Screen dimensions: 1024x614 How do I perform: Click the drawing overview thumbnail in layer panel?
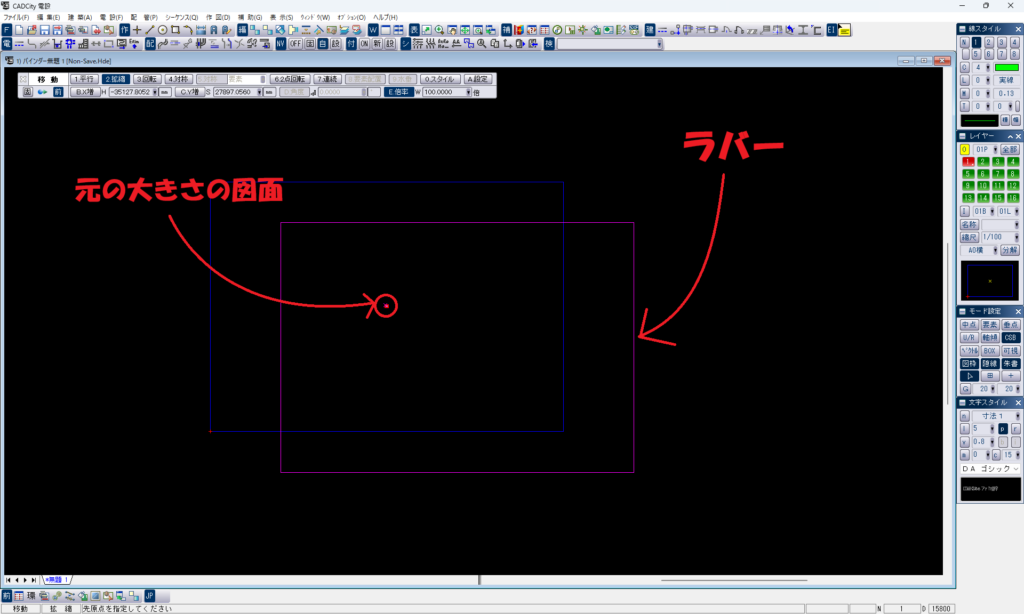(x=989, y=280)
